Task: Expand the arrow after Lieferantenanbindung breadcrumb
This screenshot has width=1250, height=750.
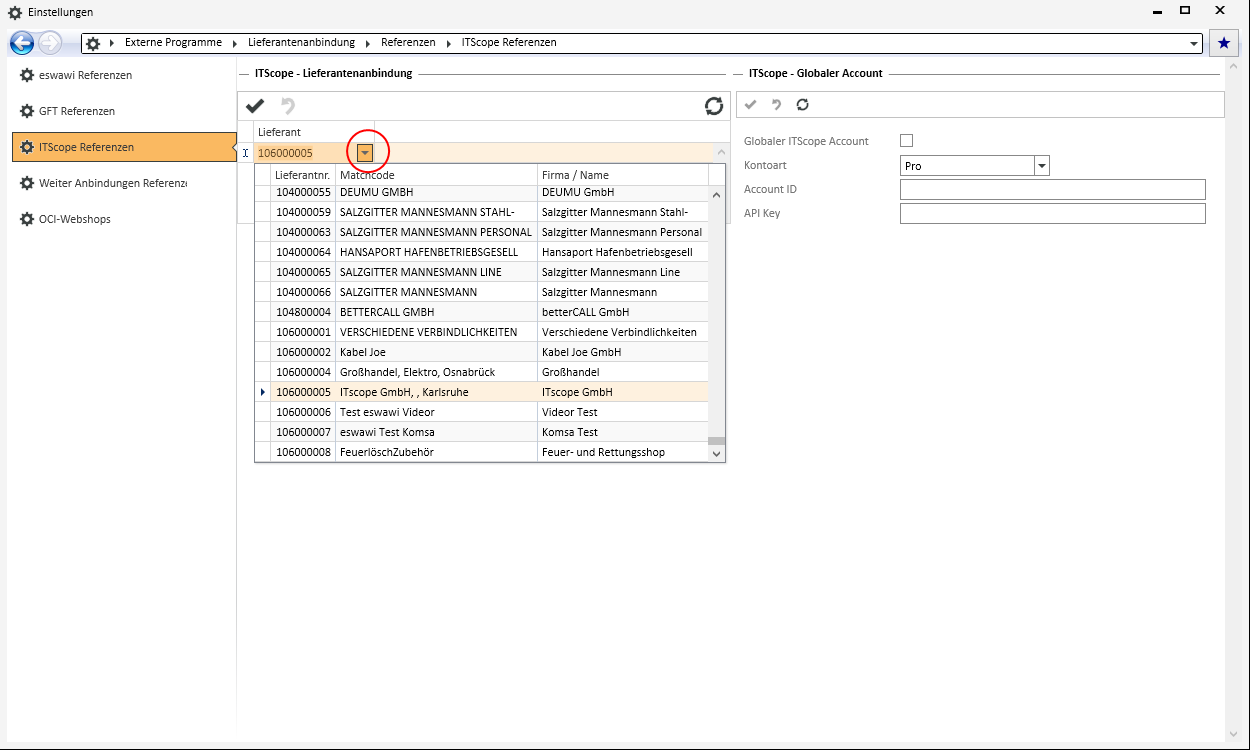Action: click(367, 43)
